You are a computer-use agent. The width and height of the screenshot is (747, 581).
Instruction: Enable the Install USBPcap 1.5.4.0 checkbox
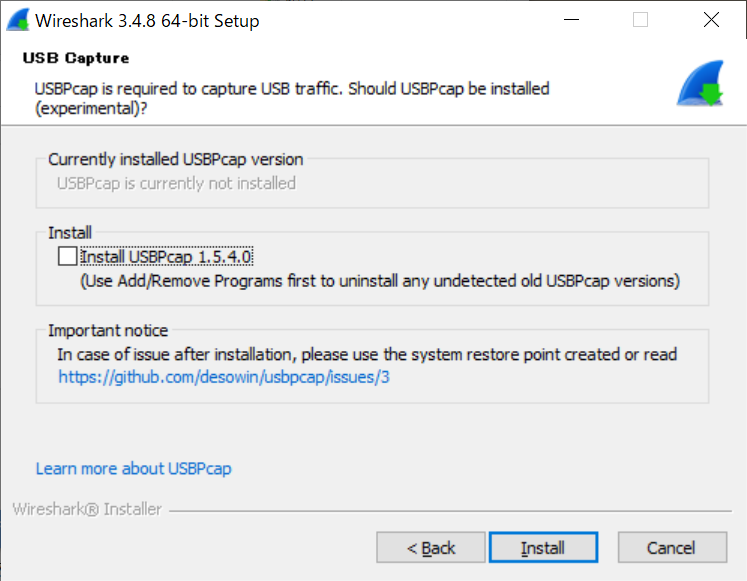(x=67, y=256)
